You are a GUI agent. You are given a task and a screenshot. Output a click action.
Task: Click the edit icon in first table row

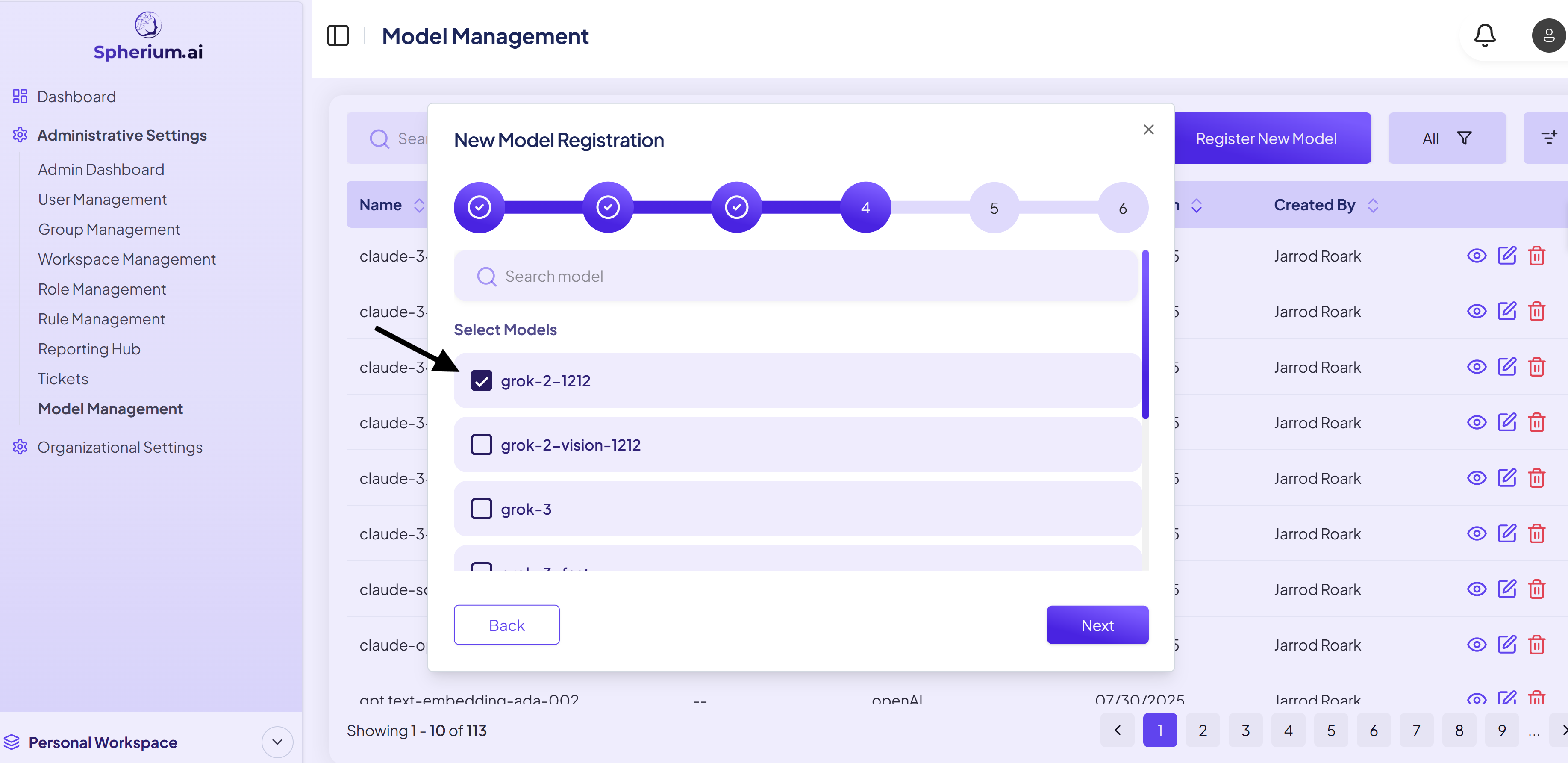tap(1506, 256)
